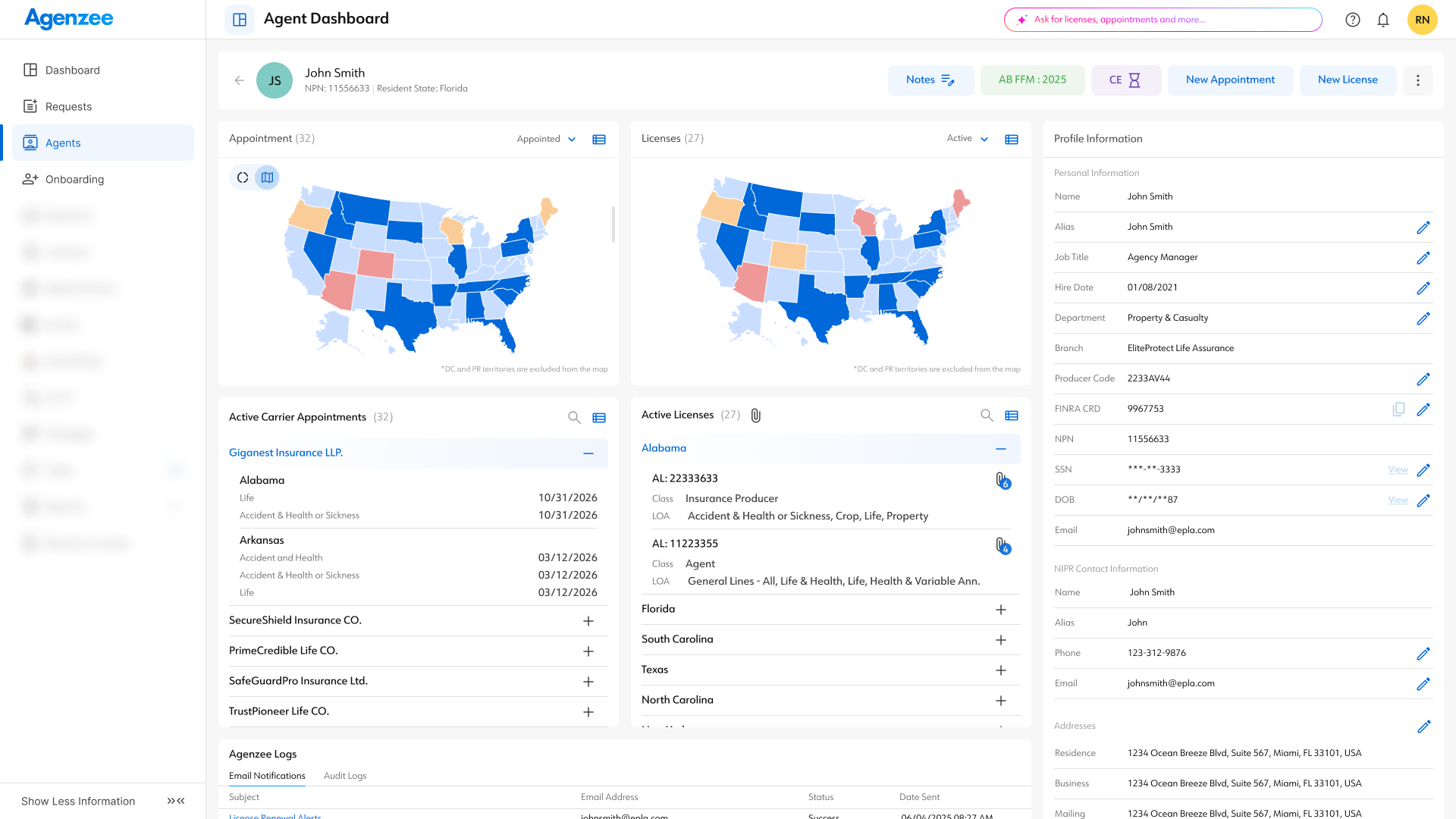1456x819 pixels.
Task: Open notifications bell
Action: [1383, 20]
